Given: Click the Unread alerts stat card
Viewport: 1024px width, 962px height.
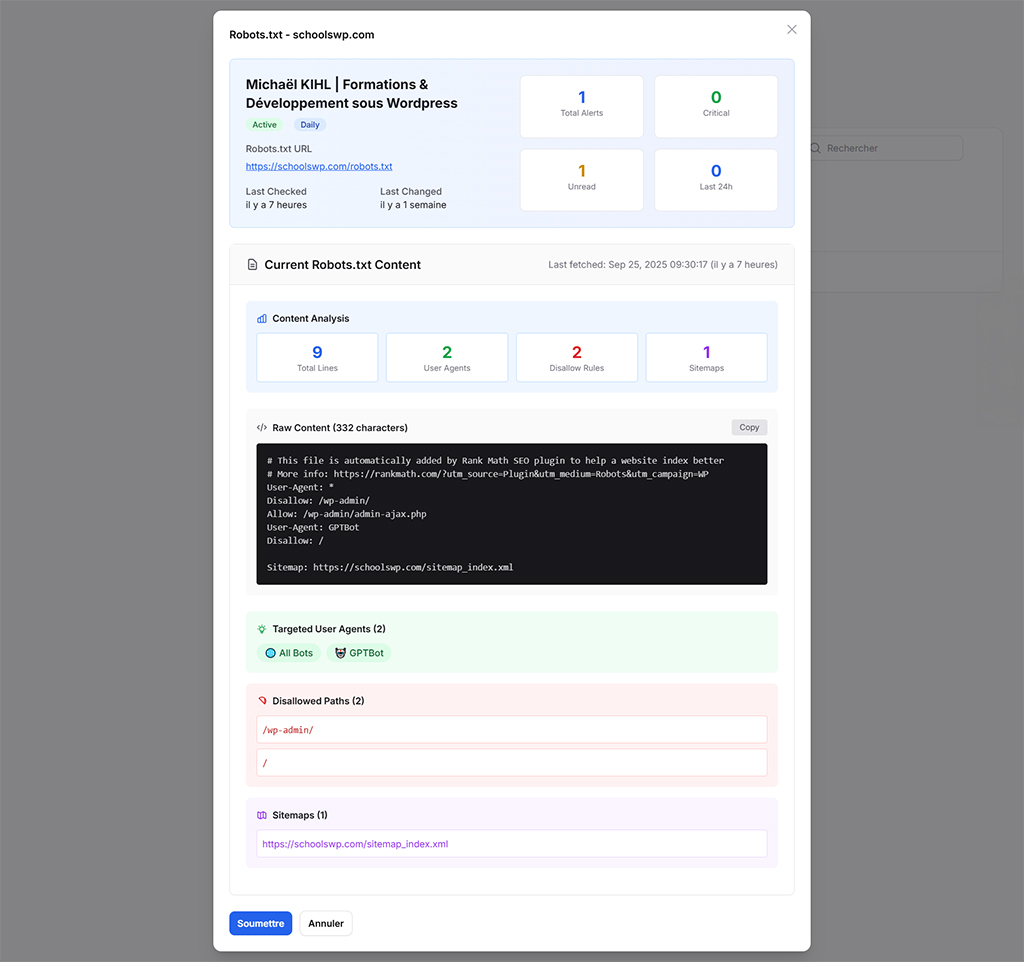Looking at the screenshot, I should [x=581, y=179].
